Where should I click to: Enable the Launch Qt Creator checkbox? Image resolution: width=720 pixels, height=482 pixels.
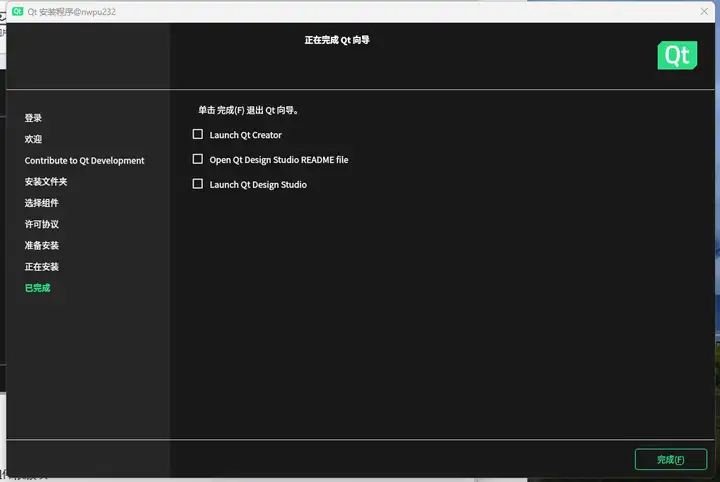pos(197,134)
